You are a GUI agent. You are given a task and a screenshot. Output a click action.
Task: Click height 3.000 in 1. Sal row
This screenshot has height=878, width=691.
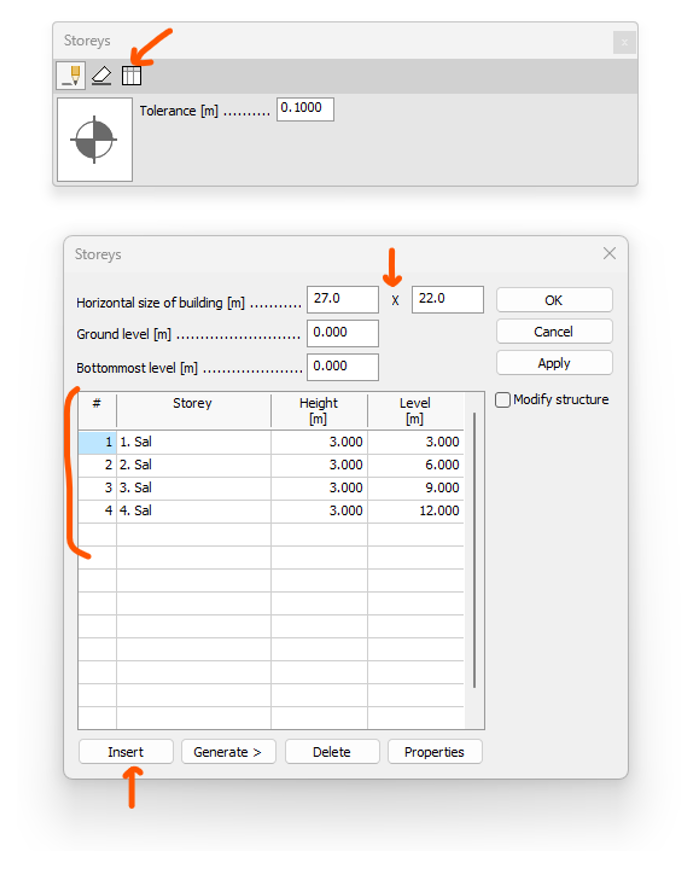pyautogui.click(x=319, y=442)
